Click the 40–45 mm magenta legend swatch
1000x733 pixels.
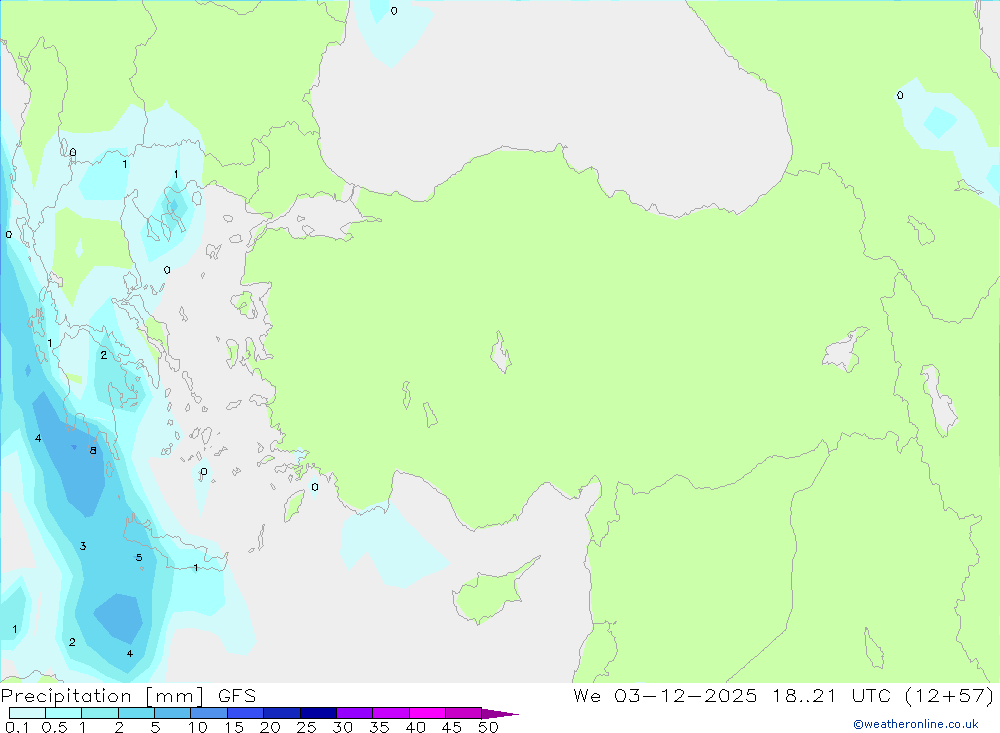pyautogui.click(x=427, y=713)
